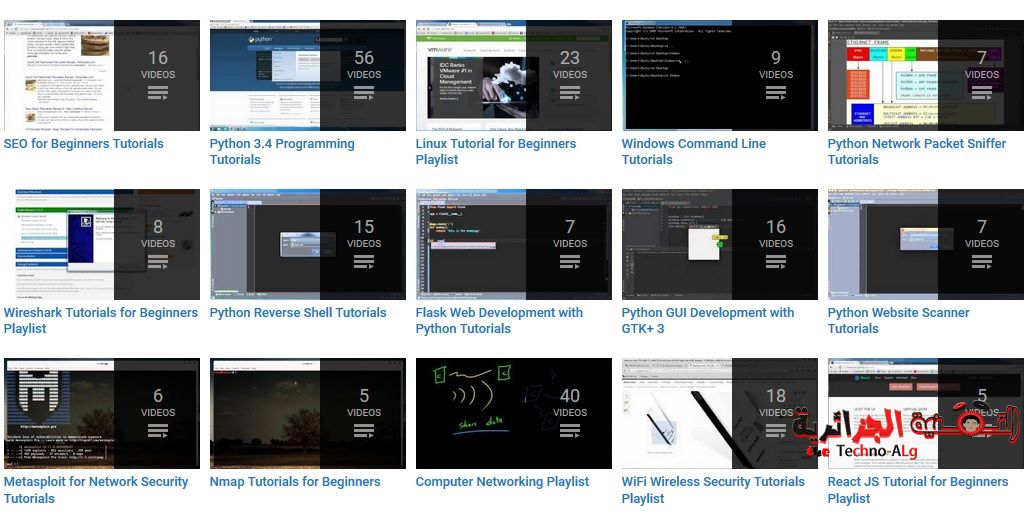The width and height of the screenshot is (1027, 515).
Task: Click playlist icon on Python Reverse Shell thumbnail
Action: (x=364, y=262)
